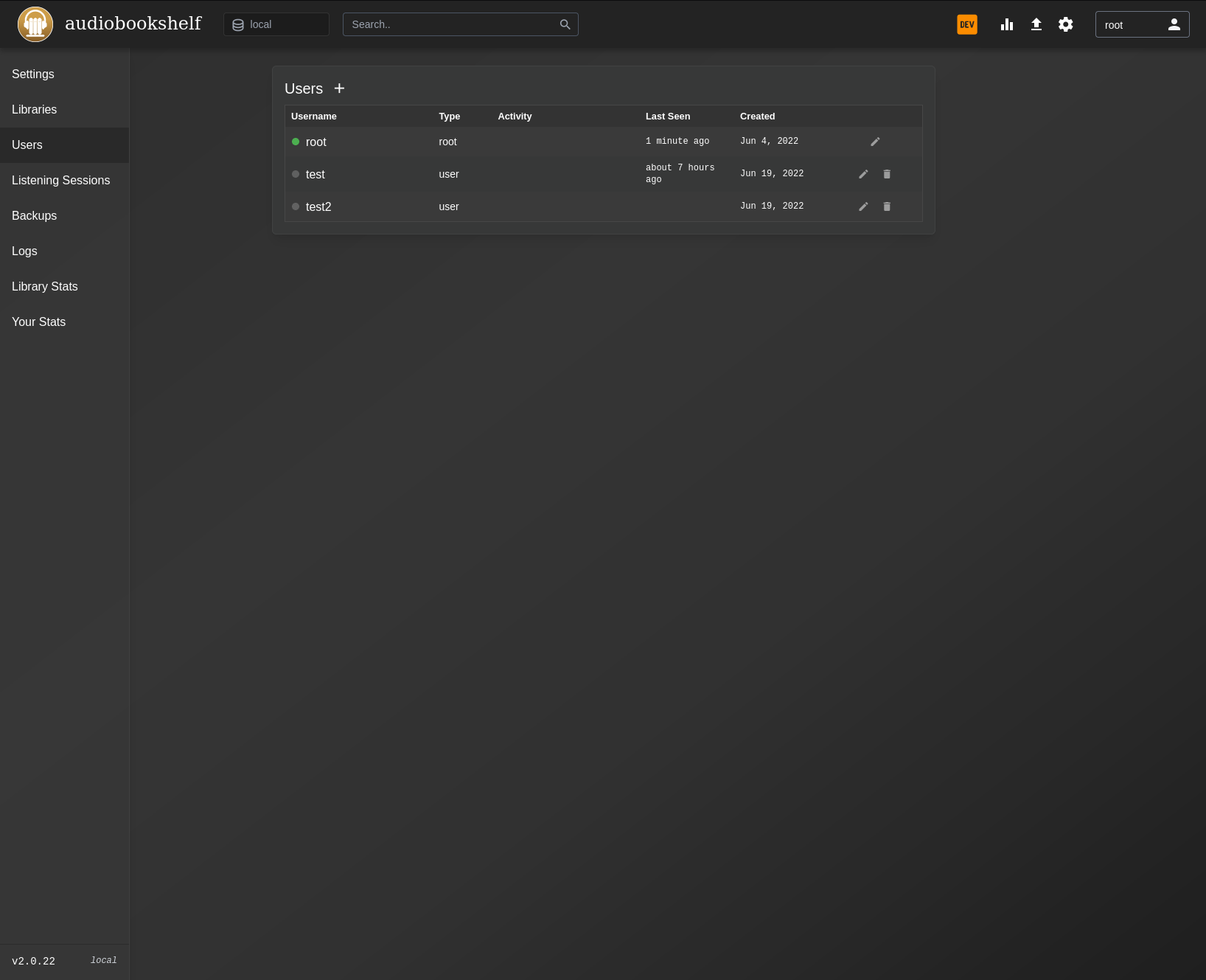Screen dimensions: 1206x980
Task: Open Settings in the sidebar
Action: [65, 74]
